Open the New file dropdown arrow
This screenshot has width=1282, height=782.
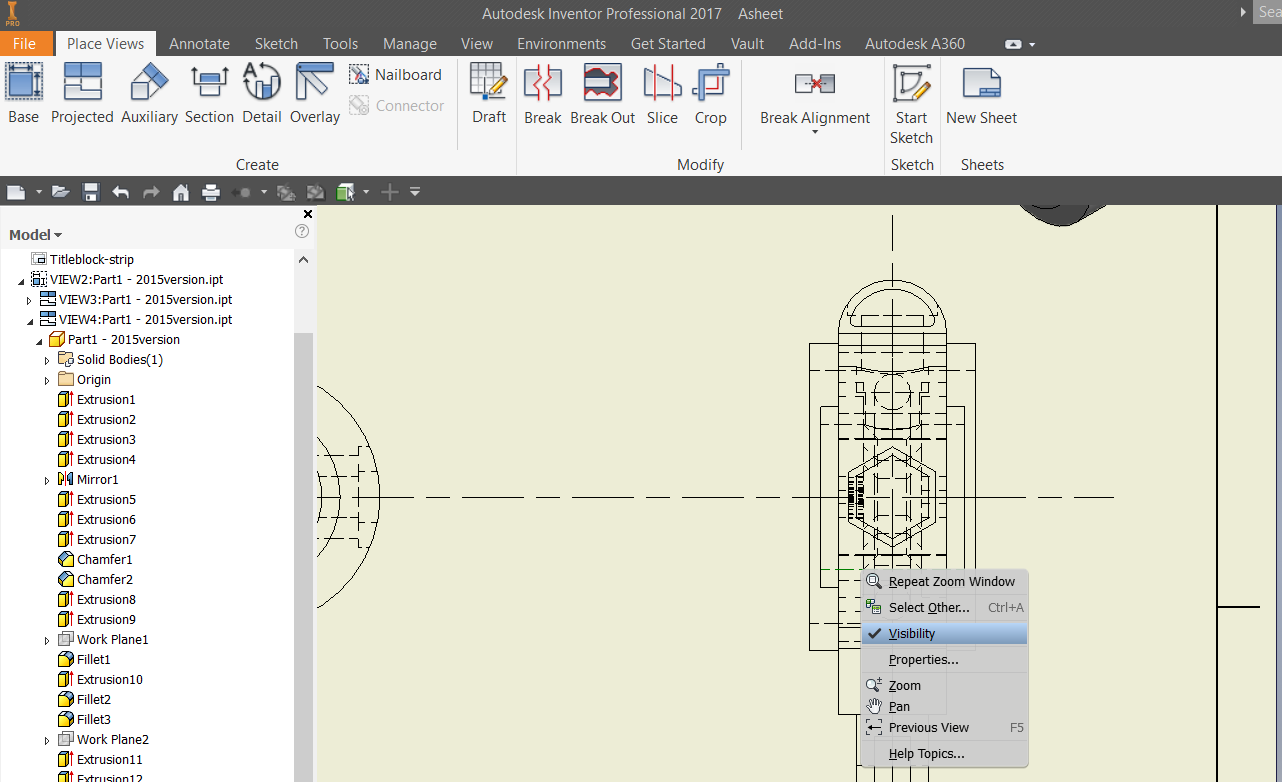point(38,192)
